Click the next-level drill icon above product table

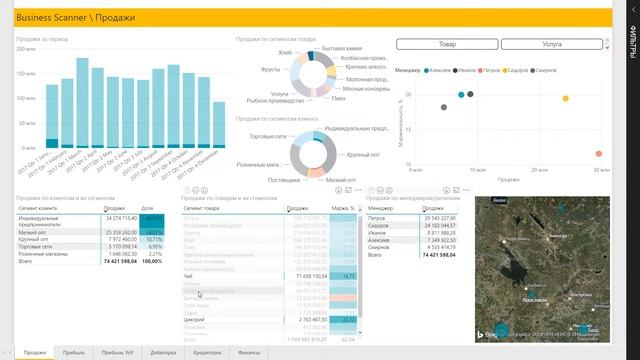point(196,190)
